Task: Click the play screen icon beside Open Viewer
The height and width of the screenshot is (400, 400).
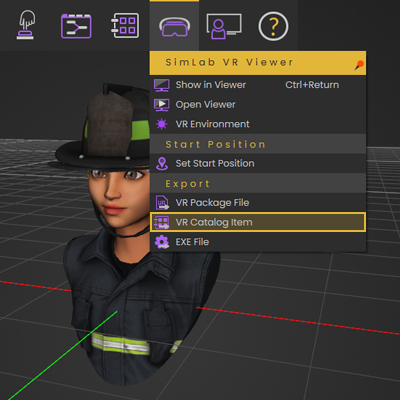Action: point(162,105)
